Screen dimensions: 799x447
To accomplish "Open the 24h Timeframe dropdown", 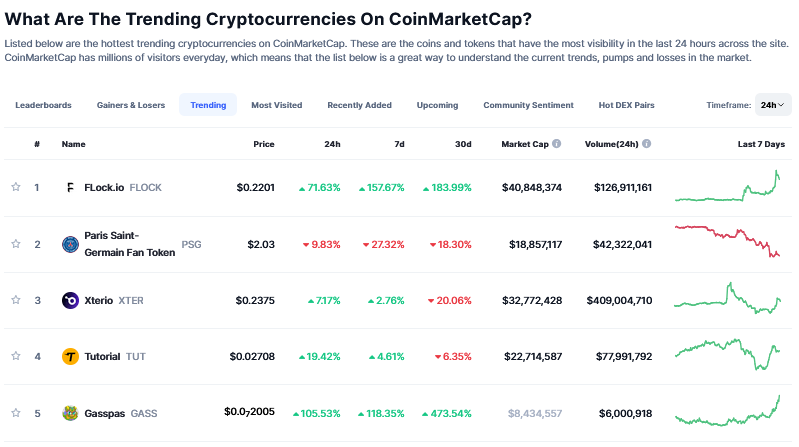I will [773, 105].
